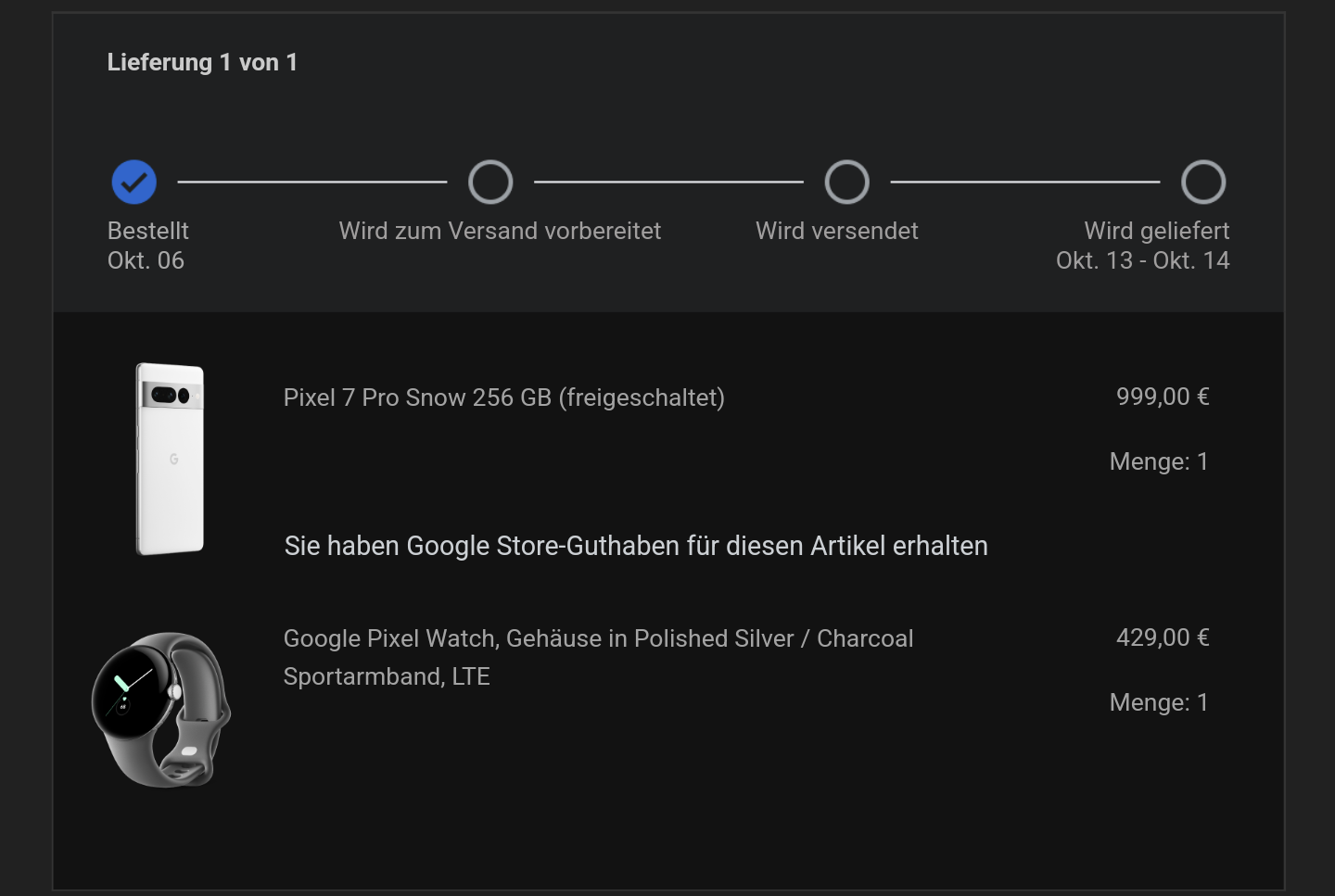Click Menge: 1 under the Pixel 7 Pro price
The width and height of the screenshot is (1335, 896).
click(x=1158, y=461)
